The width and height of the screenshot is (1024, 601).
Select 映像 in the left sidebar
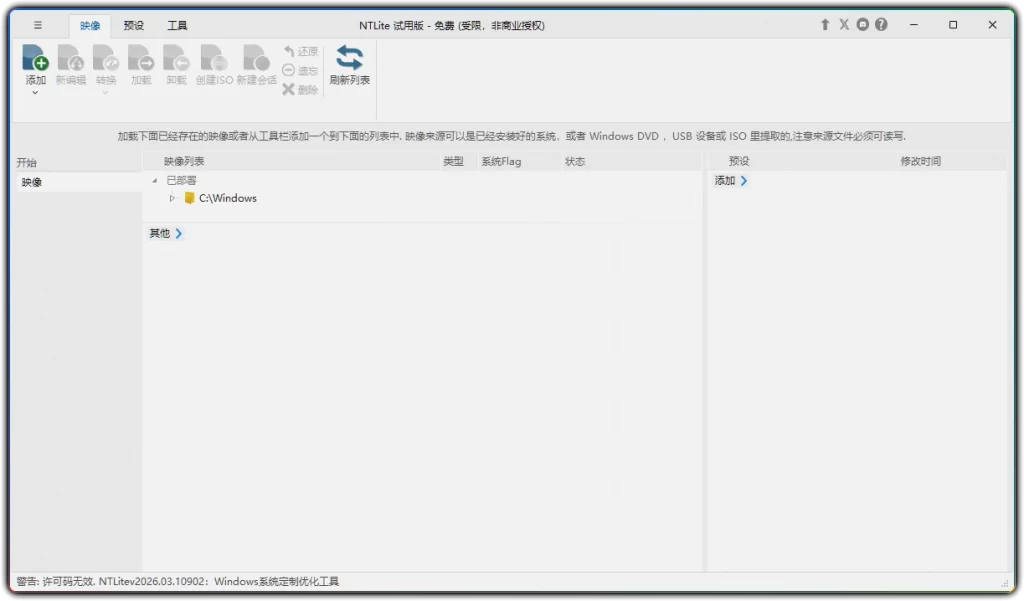[x=30, y=181]
